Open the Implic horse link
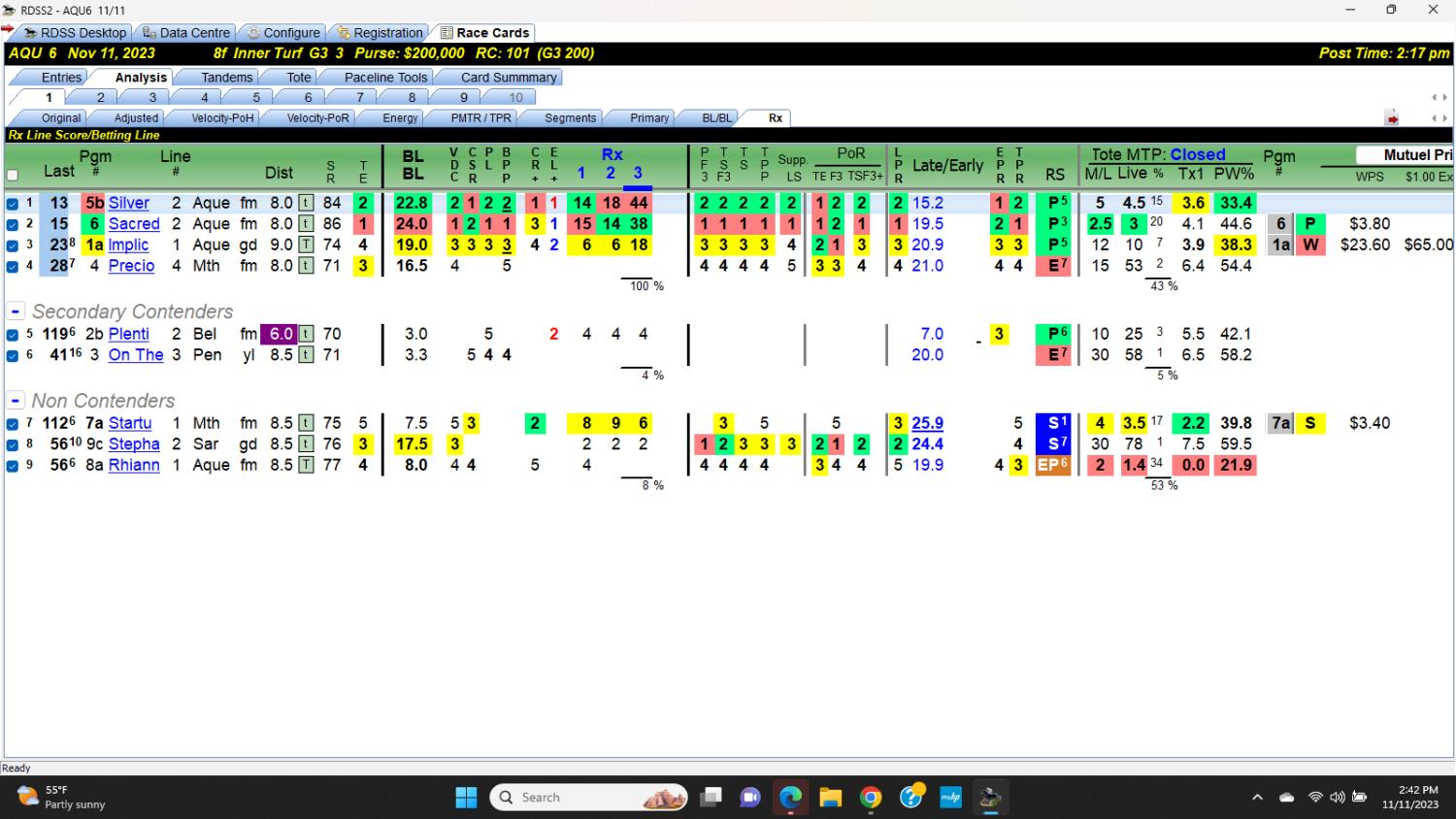 coord(129,245)
